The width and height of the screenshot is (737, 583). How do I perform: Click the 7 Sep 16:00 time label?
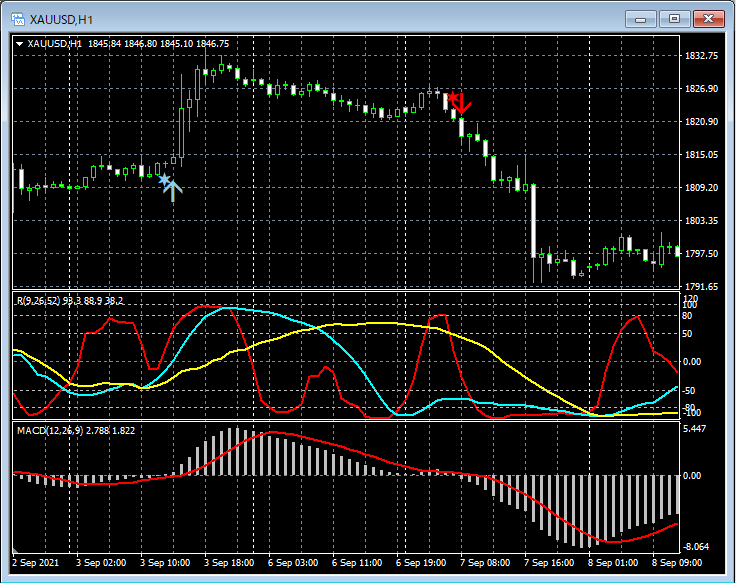(x=549, y=563)
